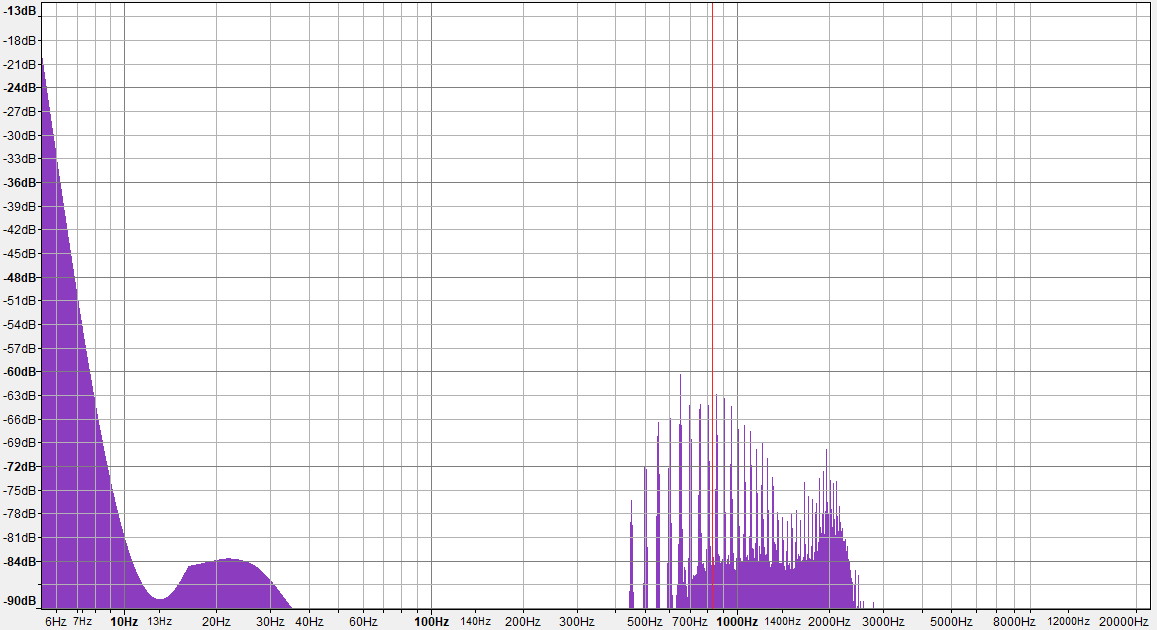
Task: Click the bold 10Hz frequency label
Action: (x=124, y=622)
